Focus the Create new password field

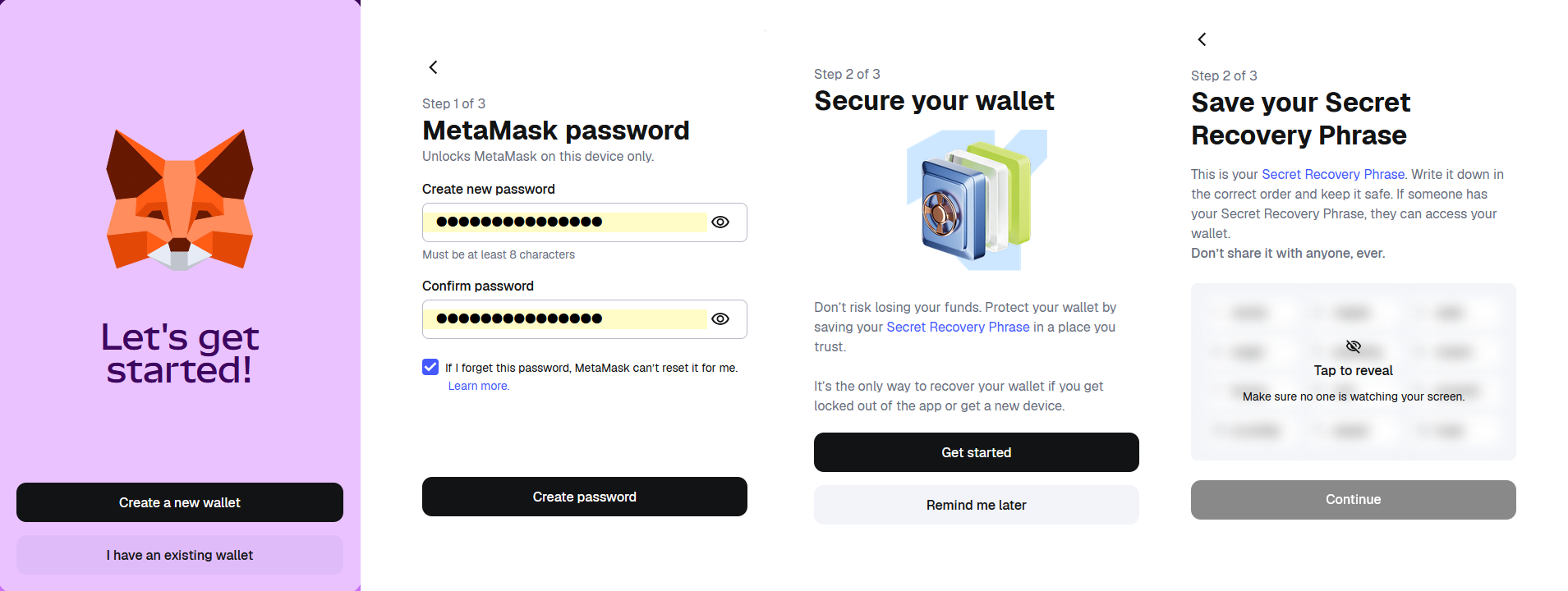(567, 222)
